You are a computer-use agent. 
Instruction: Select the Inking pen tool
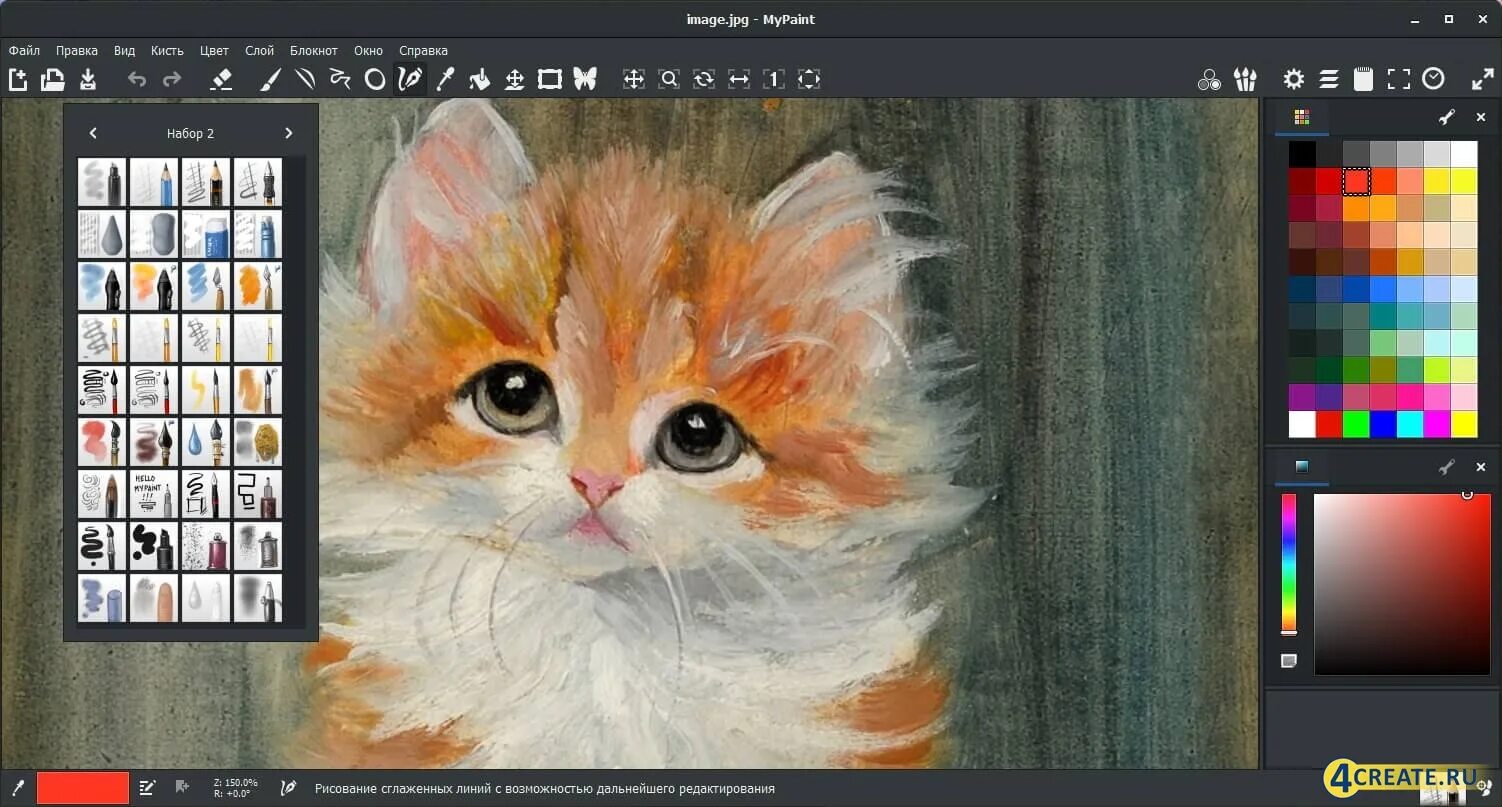pyautogui.click(x=410, y=79)
